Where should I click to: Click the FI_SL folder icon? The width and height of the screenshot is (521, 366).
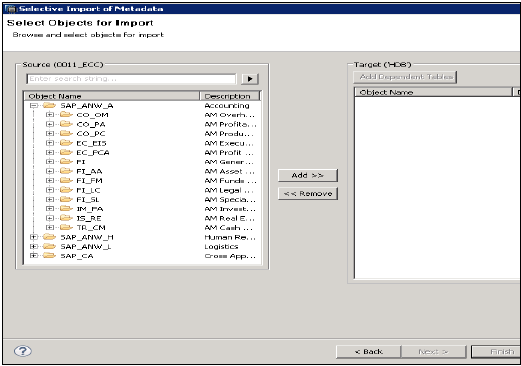66,199
